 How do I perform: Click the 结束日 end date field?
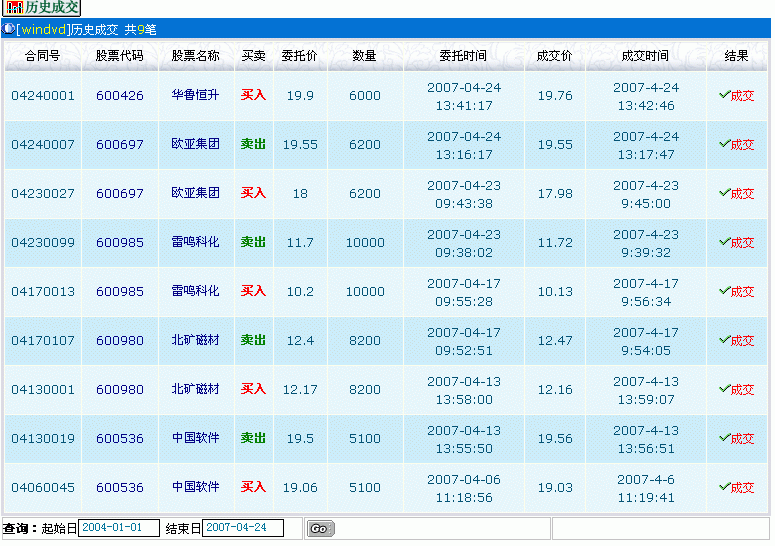click(x=243, y=528)
